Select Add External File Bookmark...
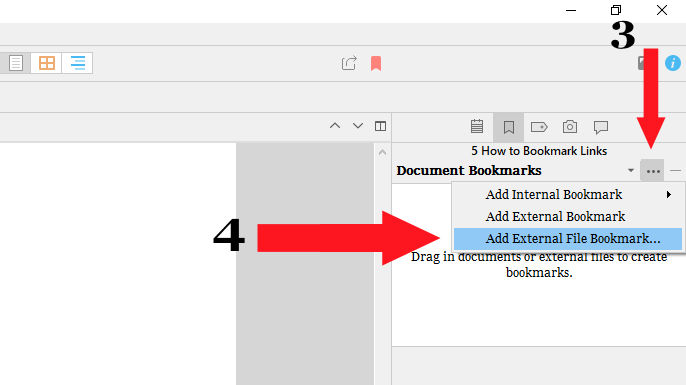 coord(567,239)
